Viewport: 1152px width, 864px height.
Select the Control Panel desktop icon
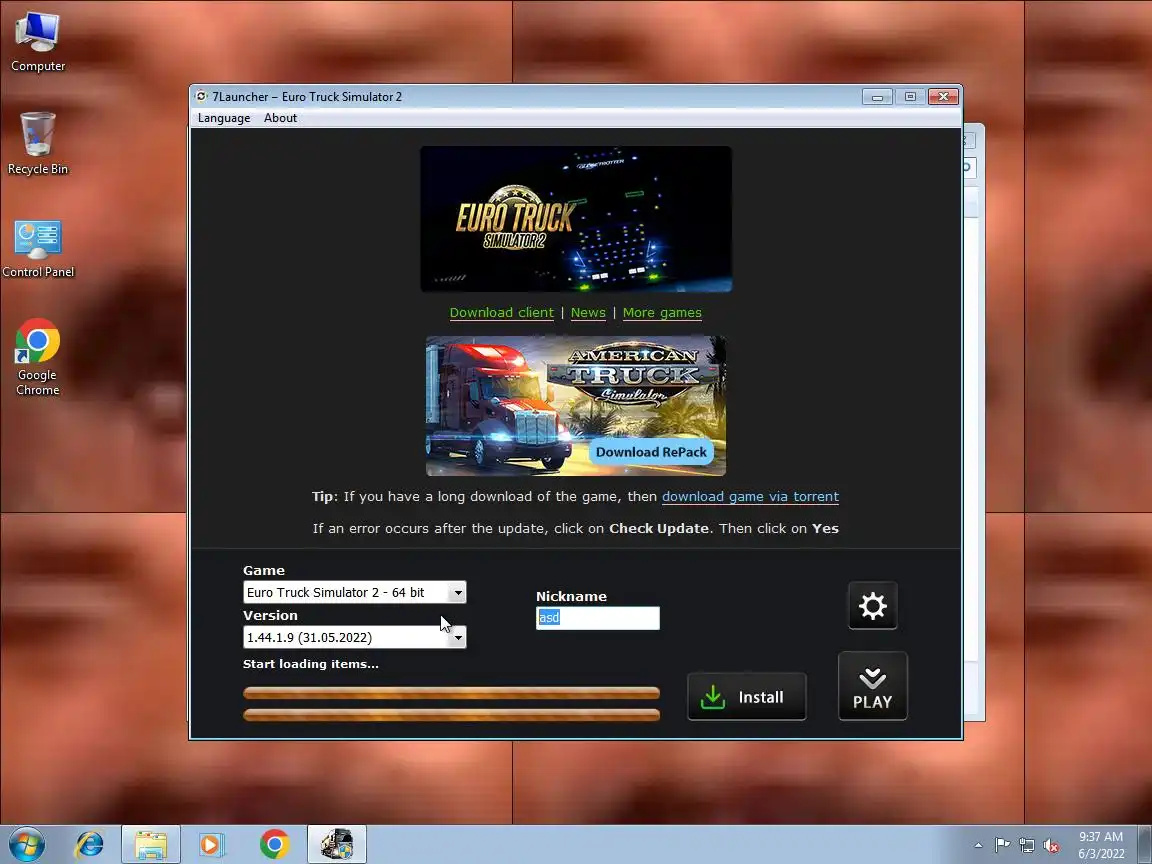click(x=37, y=248)
